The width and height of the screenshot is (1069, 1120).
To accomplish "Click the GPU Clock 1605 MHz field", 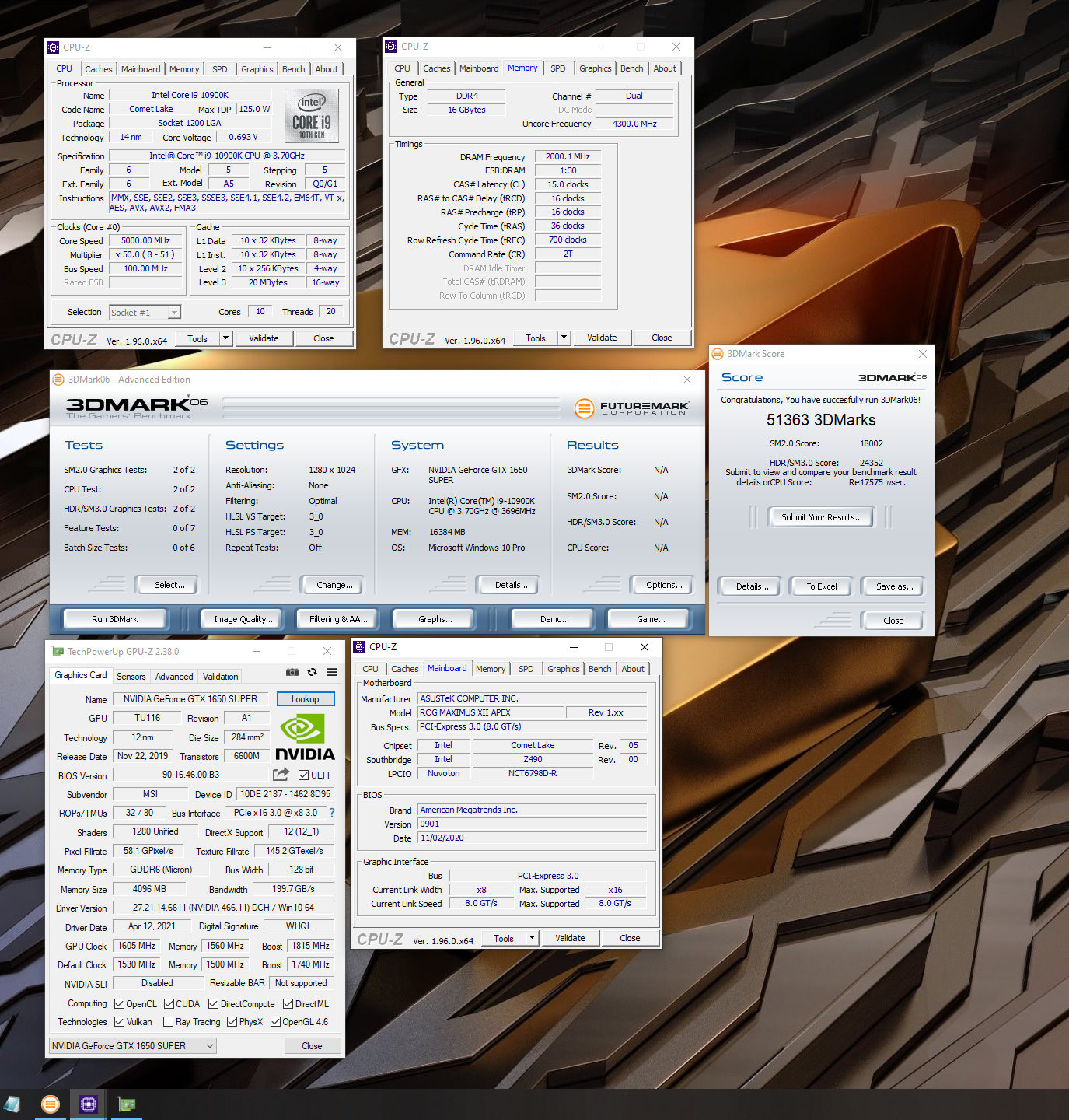I will pos(136,946).
